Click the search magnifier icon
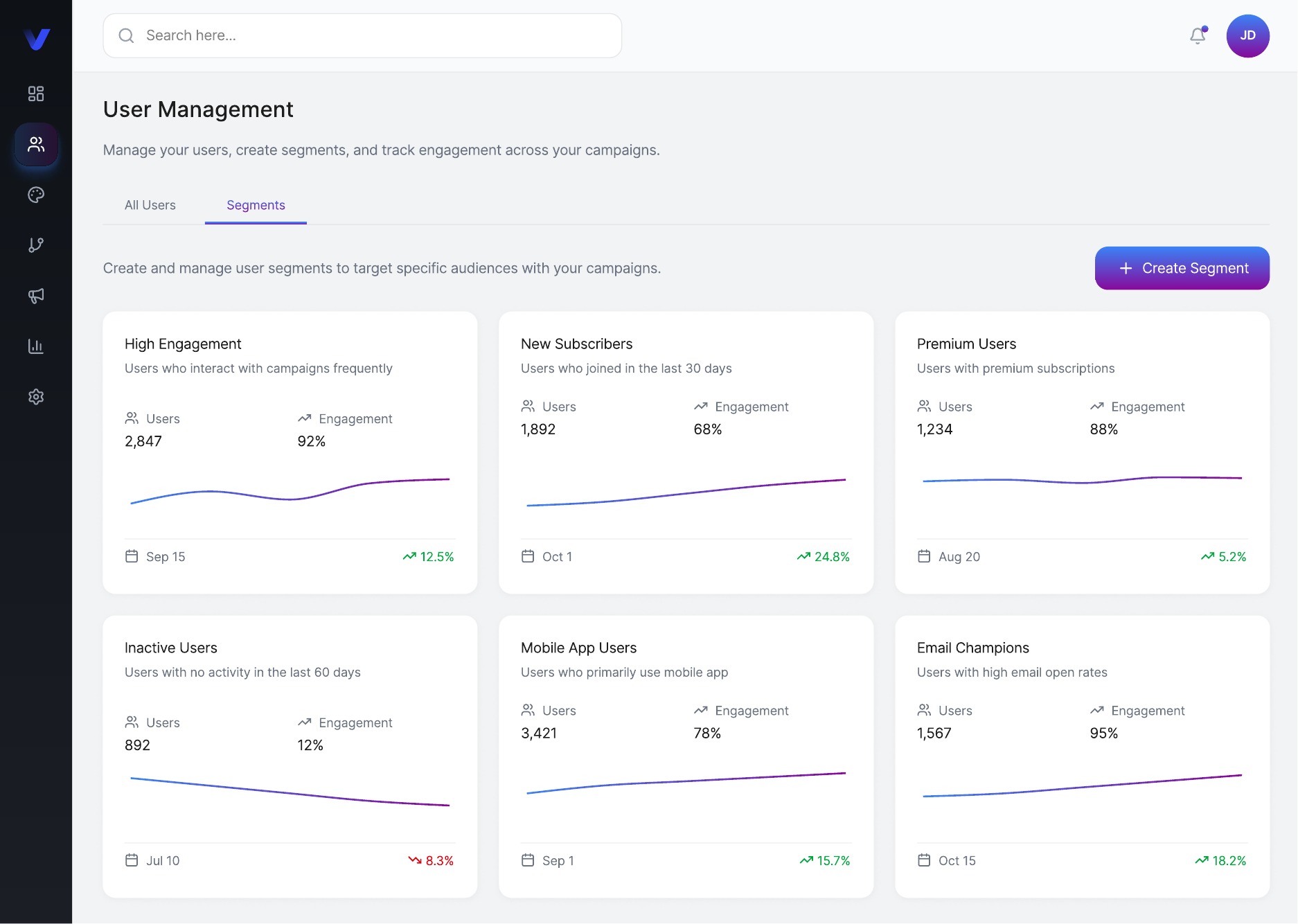 coord(126,35)
